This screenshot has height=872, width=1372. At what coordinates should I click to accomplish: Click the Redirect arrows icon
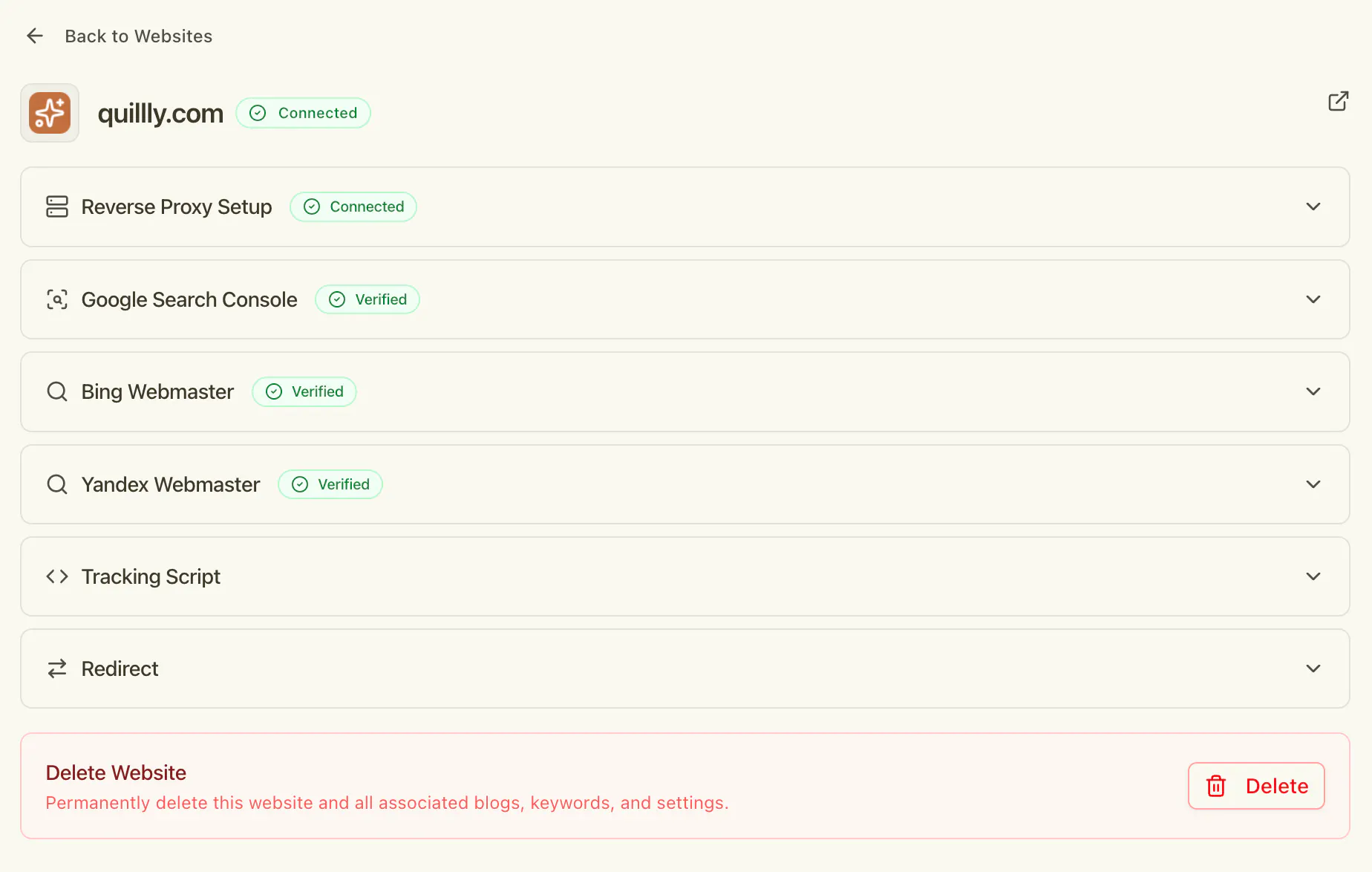click(57, 668)
